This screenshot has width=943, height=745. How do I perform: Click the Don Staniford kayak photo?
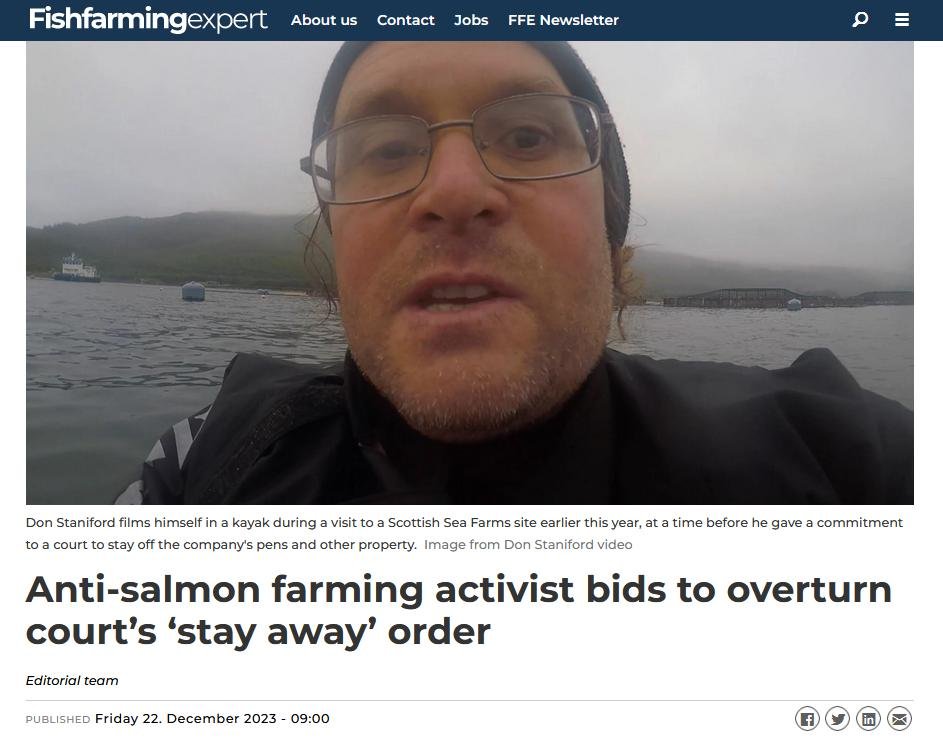click(470, 272)
